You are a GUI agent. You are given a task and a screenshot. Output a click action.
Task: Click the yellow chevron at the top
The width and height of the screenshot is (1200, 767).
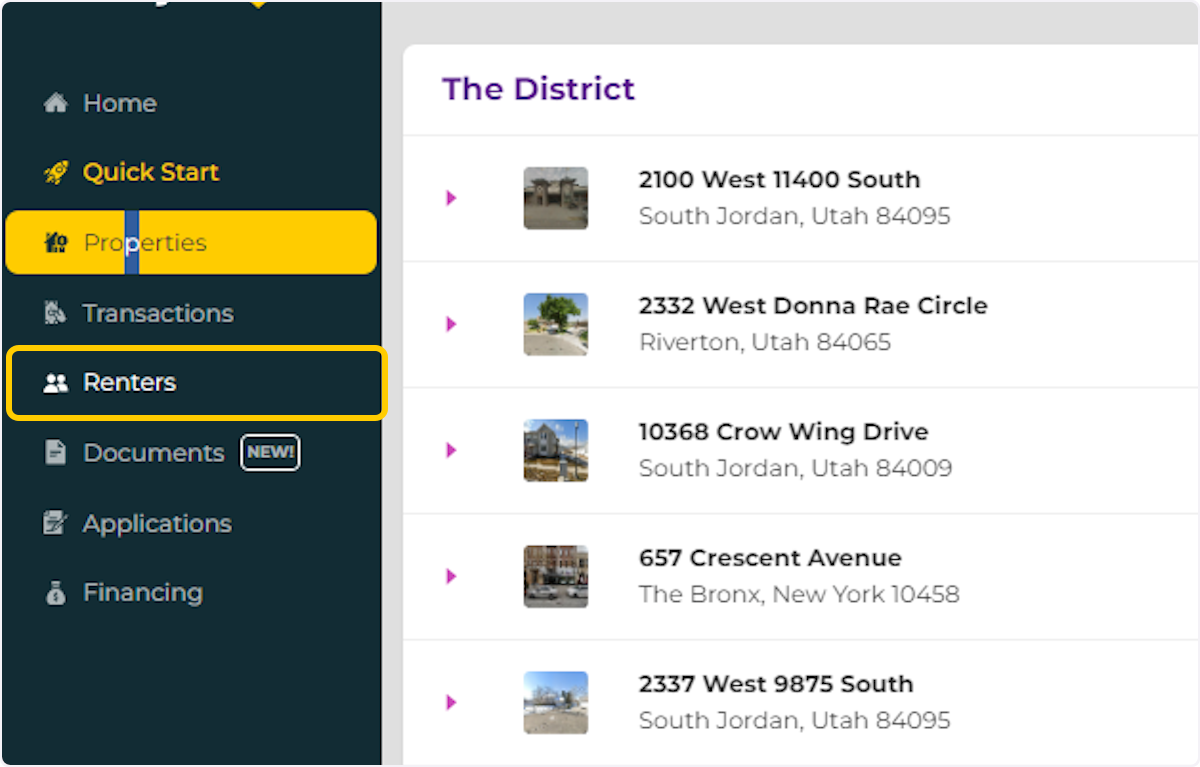pos(256,6)
